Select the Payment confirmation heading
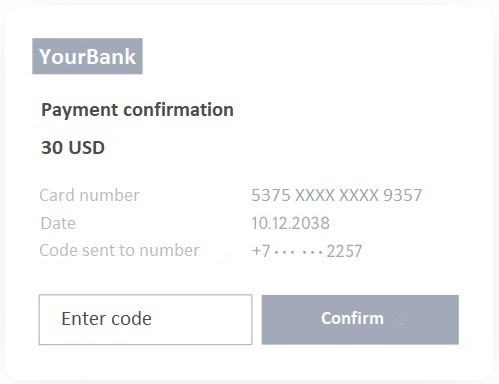 137,110
